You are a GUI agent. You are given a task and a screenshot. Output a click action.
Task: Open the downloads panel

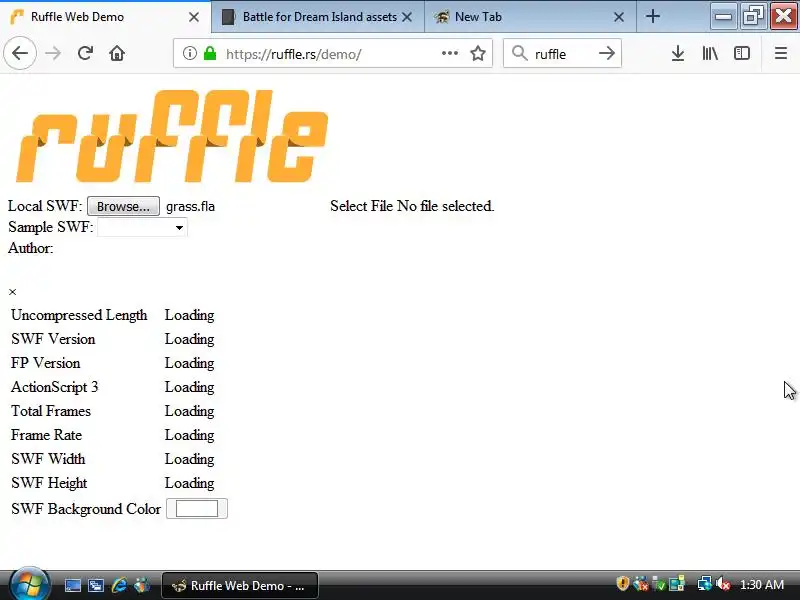click(678, 53)
